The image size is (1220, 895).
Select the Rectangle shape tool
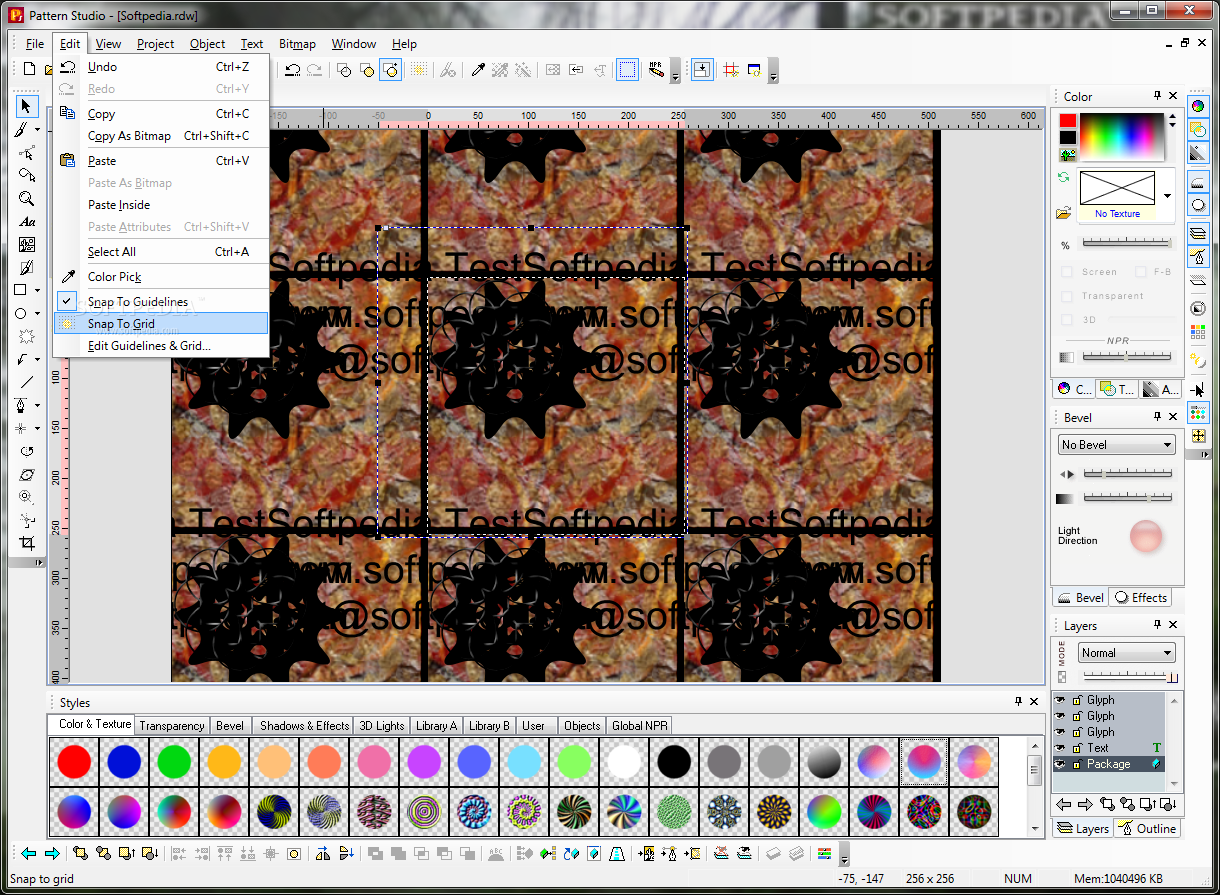point(22,291)
